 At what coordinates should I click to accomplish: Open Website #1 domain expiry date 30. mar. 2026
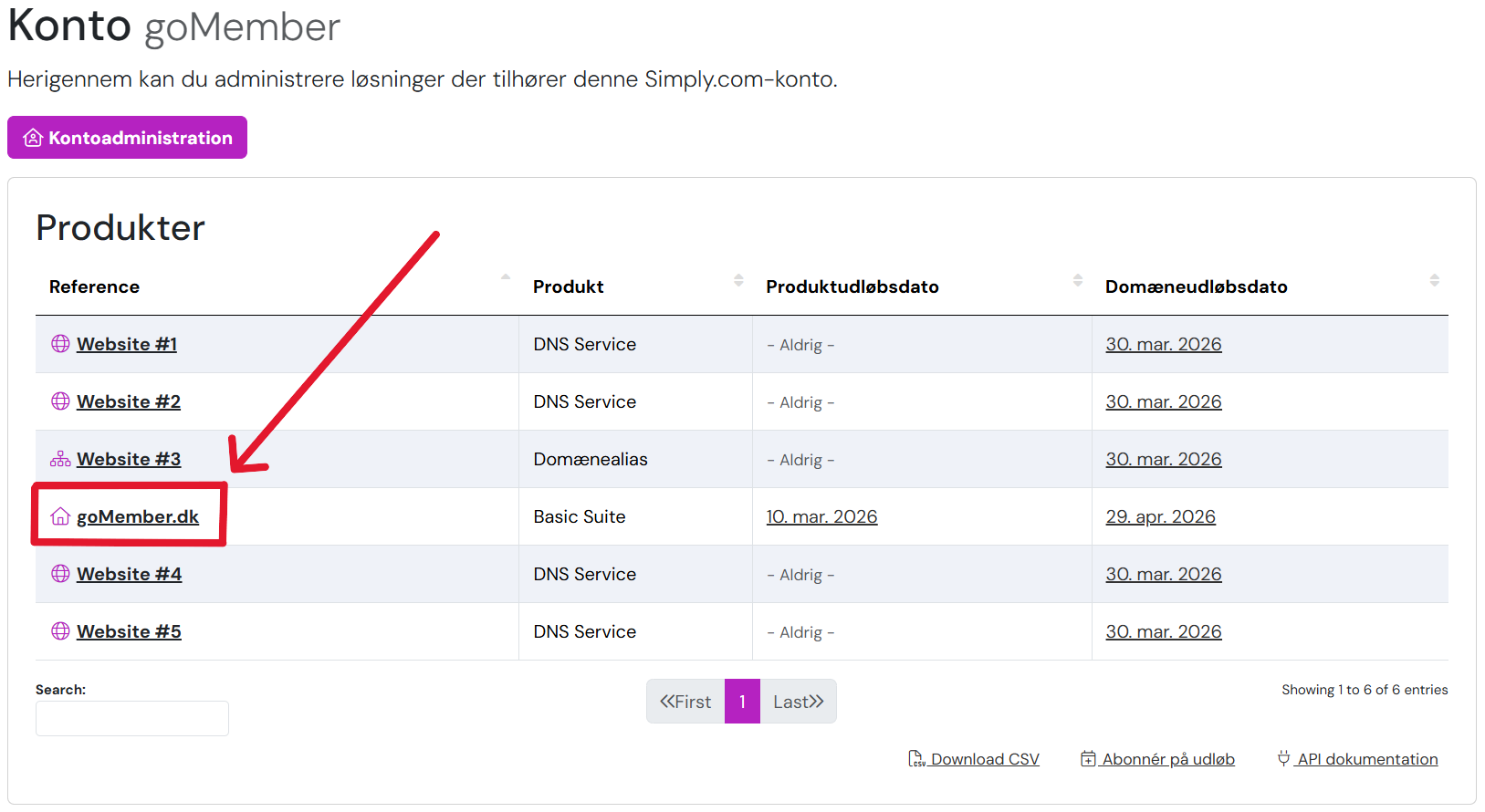[1164, 344]
